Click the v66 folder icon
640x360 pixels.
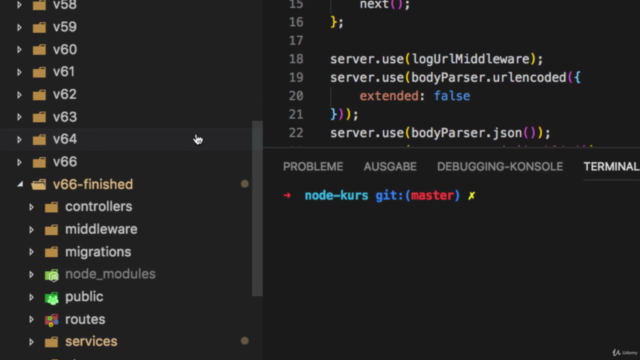point(39,162)
